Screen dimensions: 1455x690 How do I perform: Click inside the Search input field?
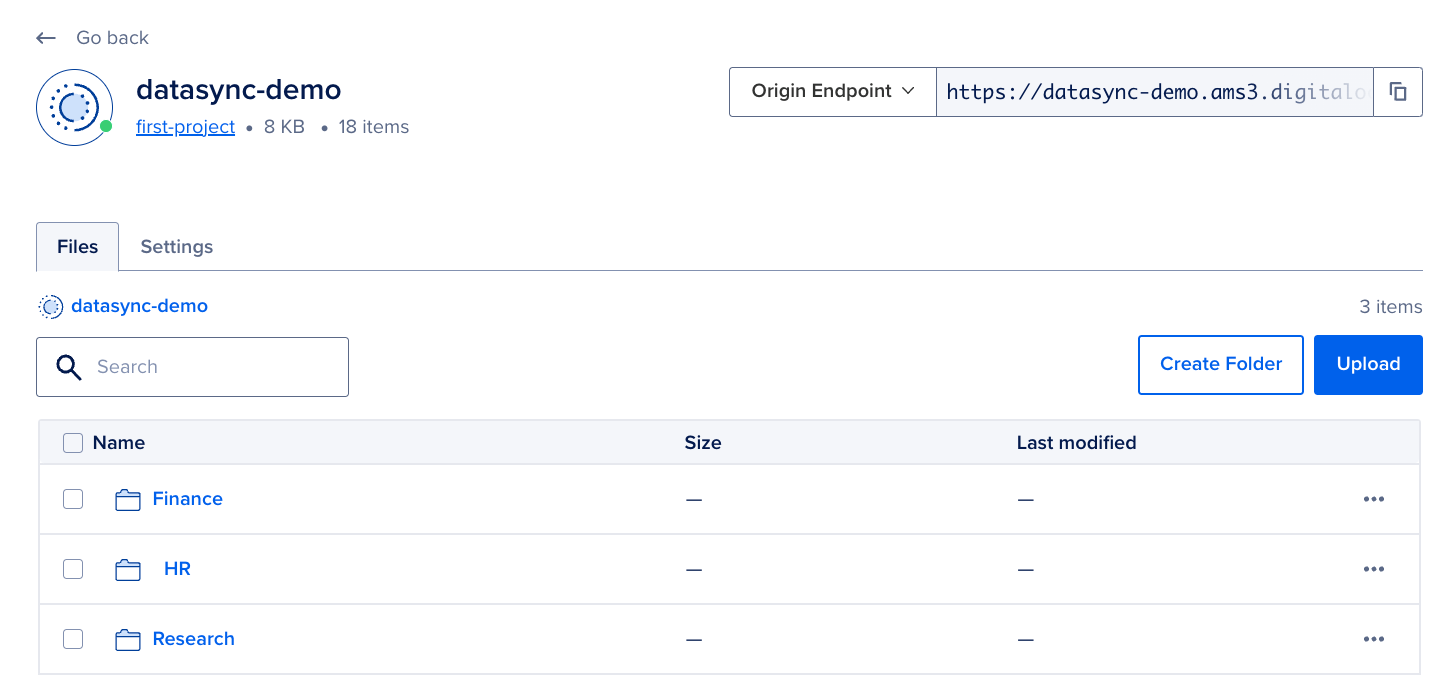[200, 367]
